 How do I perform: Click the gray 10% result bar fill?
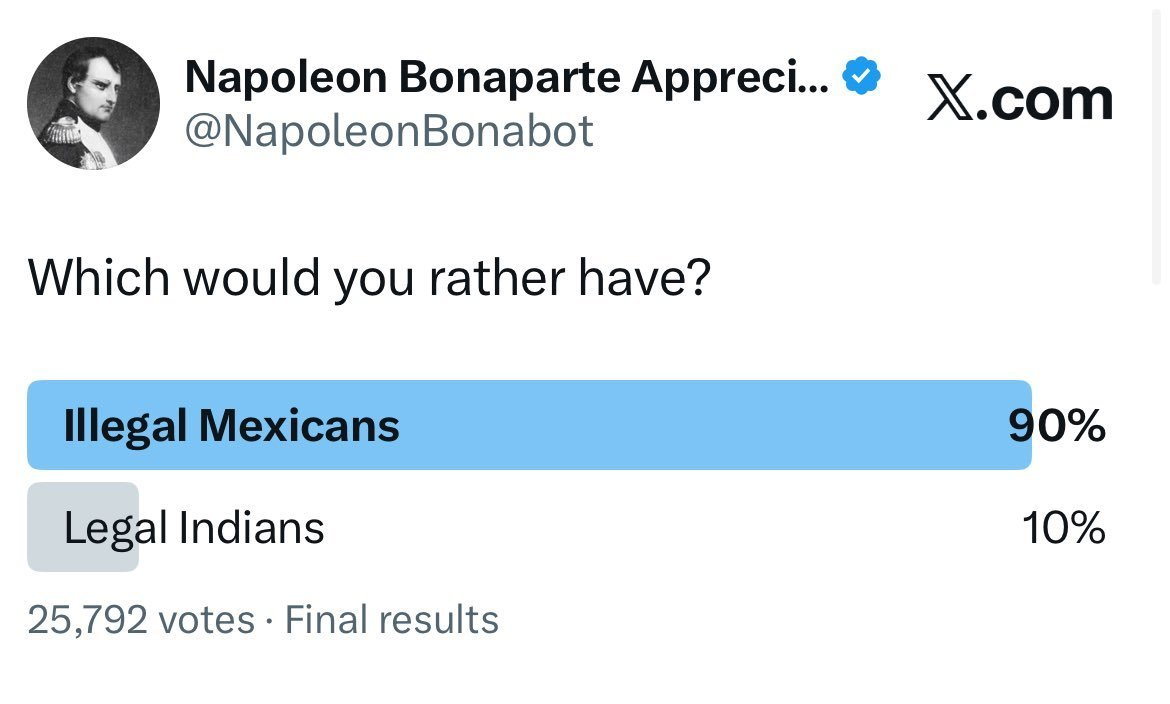coord(83,527)
